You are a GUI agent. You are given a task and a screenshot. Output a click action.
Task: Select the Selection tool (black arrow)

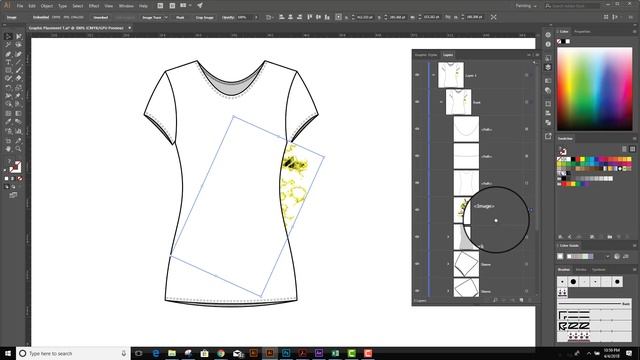8,37
